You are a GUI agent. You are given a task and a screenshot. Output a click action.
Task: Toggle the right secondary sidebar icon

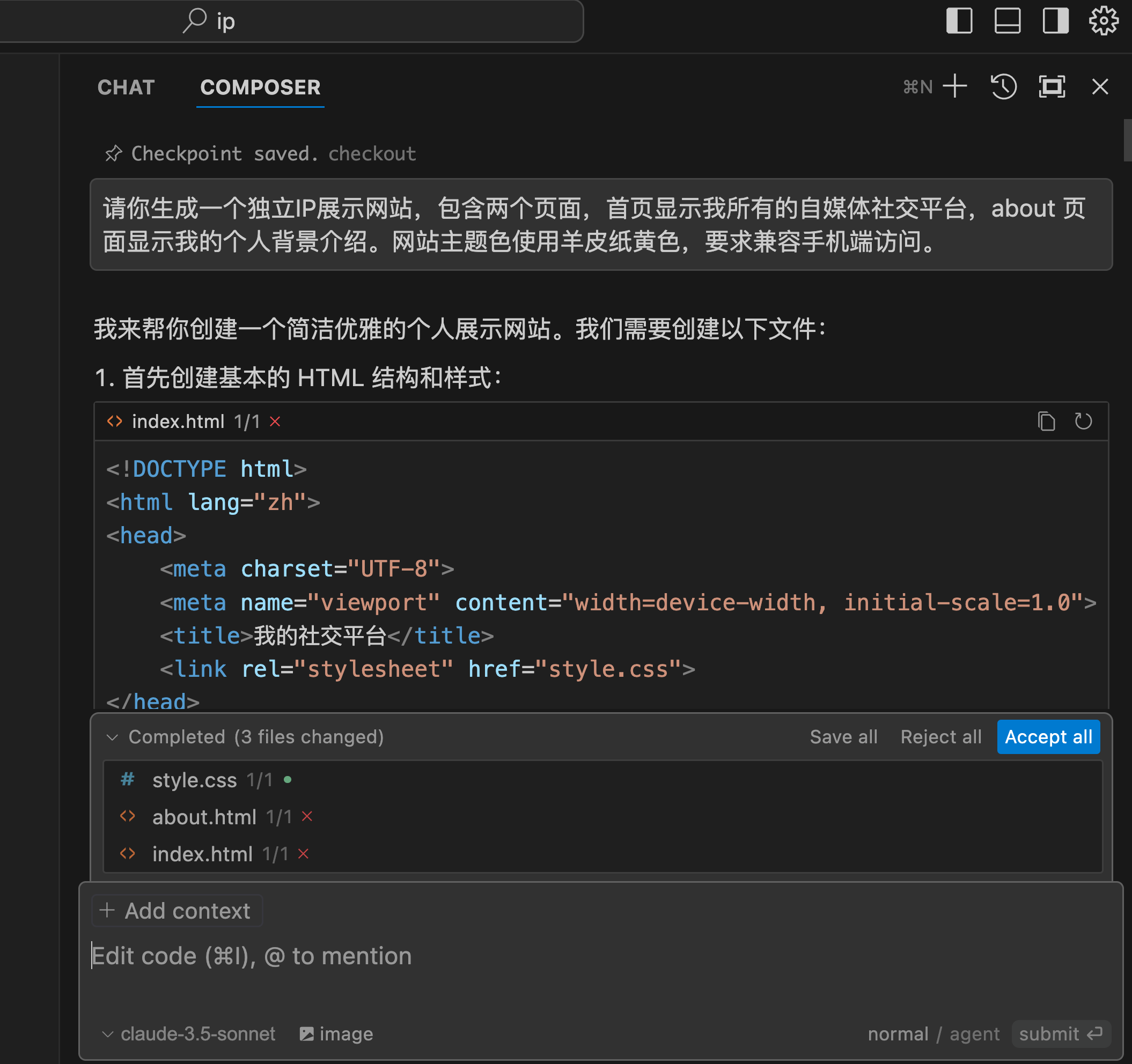(x=1055, y=21)
